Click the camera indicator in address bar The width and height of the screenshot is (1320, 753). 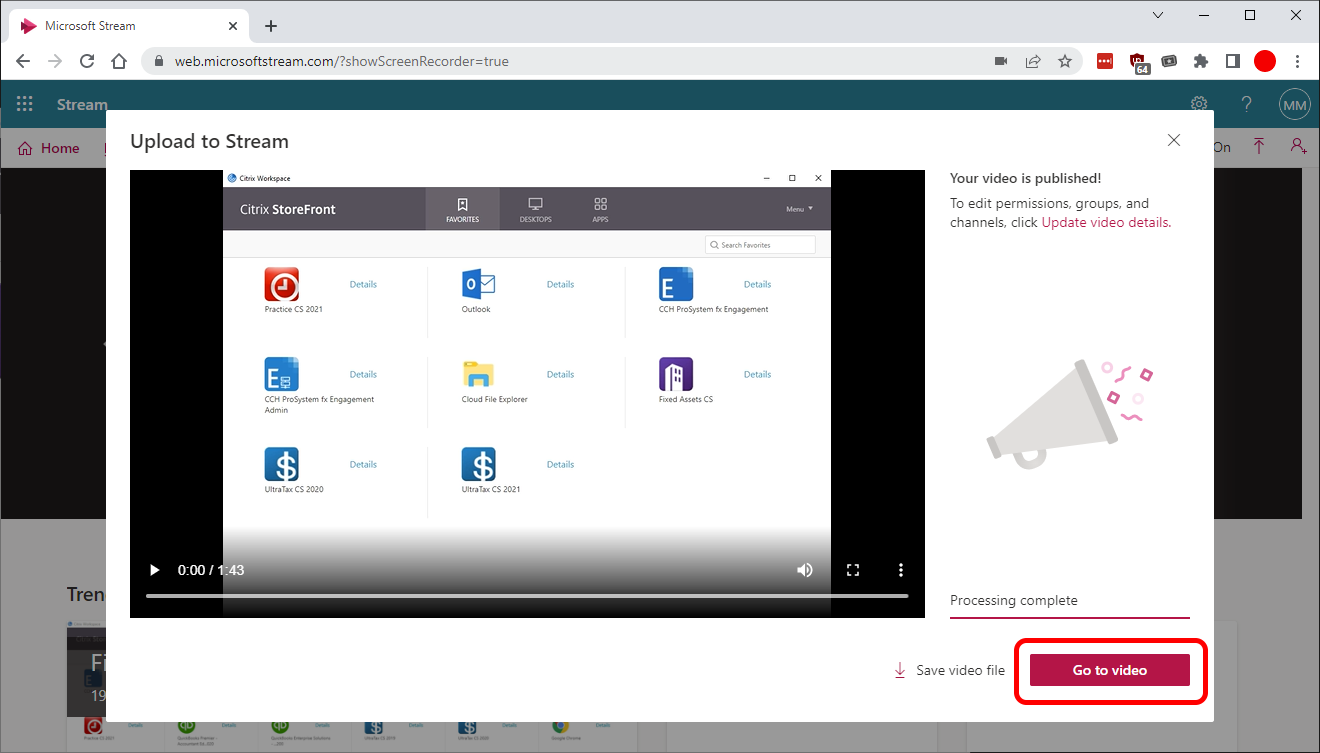(1001, 61)
